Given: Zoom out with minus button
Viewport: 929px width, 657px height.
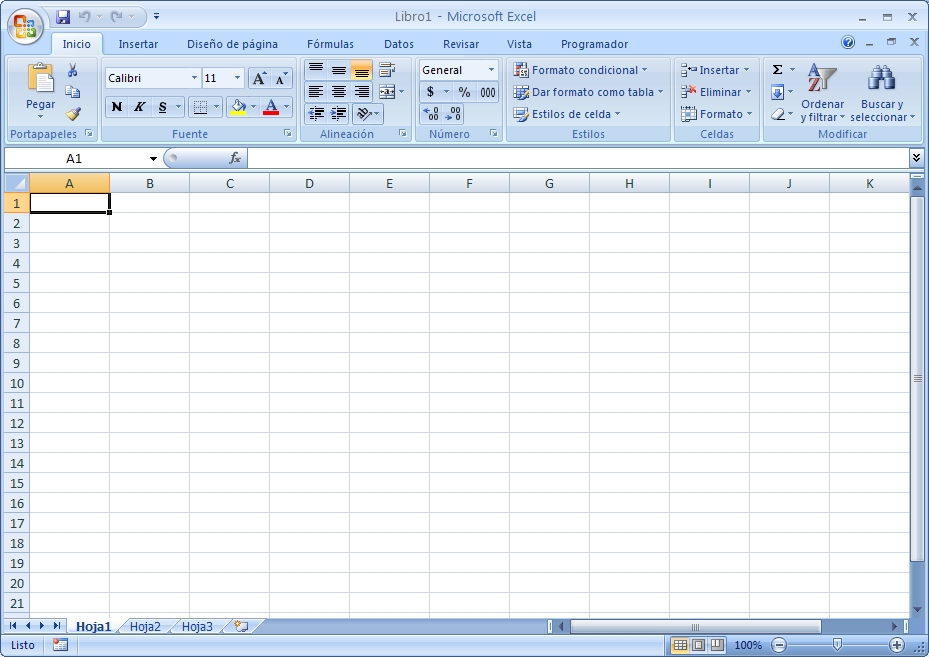Looking at the screenshot, I should [779, 645].
